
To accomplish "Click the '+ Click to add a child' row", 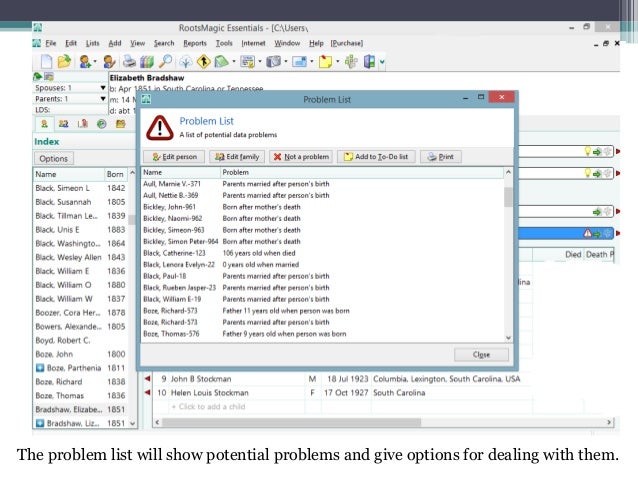I will (208, 407).
